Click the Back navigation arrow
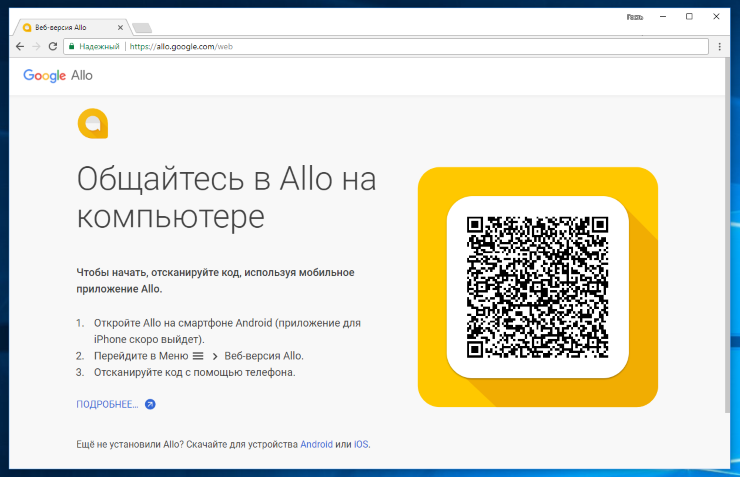Image resolution: width=740 pixels, height=477 pixels. coord(20,46)
